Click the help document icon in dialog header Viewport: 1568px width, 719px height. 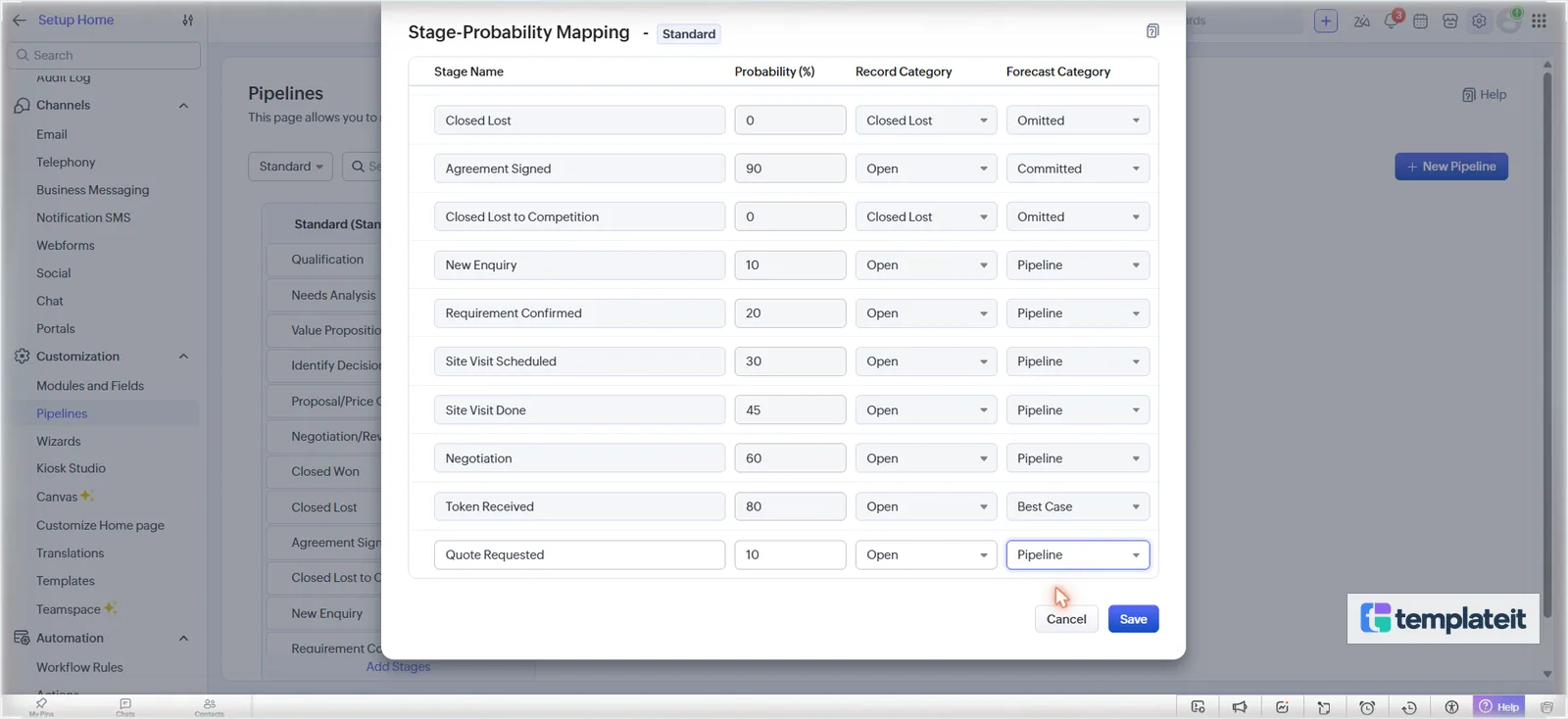pyautogui.click(x=1152, y=31)
